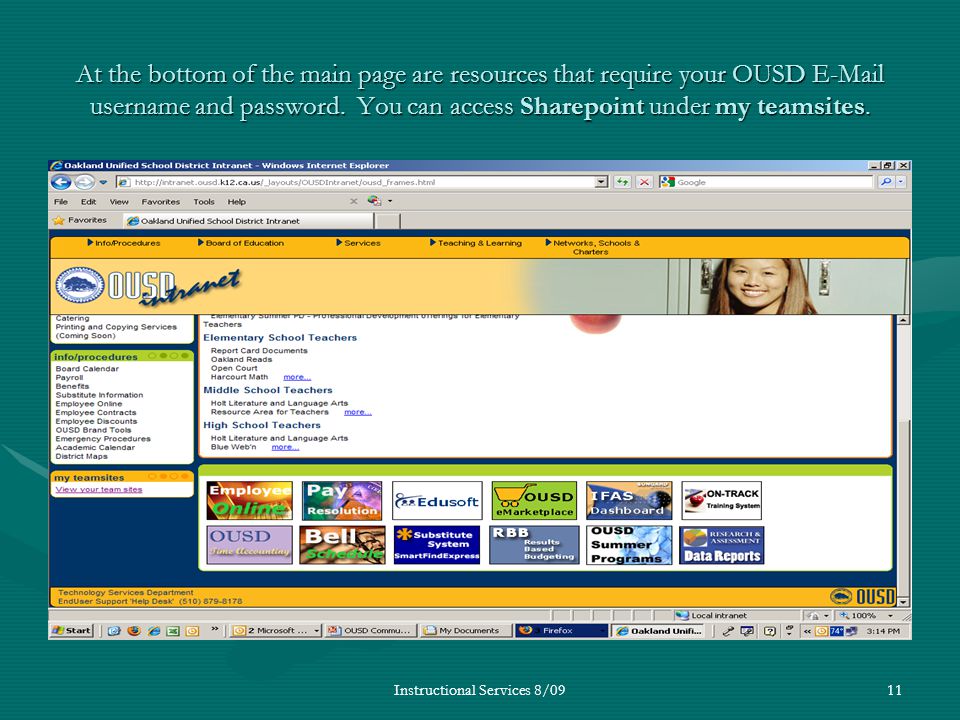Open the Bell Schedule tile
Screen dimensions: 960x720
pos(342,544)
